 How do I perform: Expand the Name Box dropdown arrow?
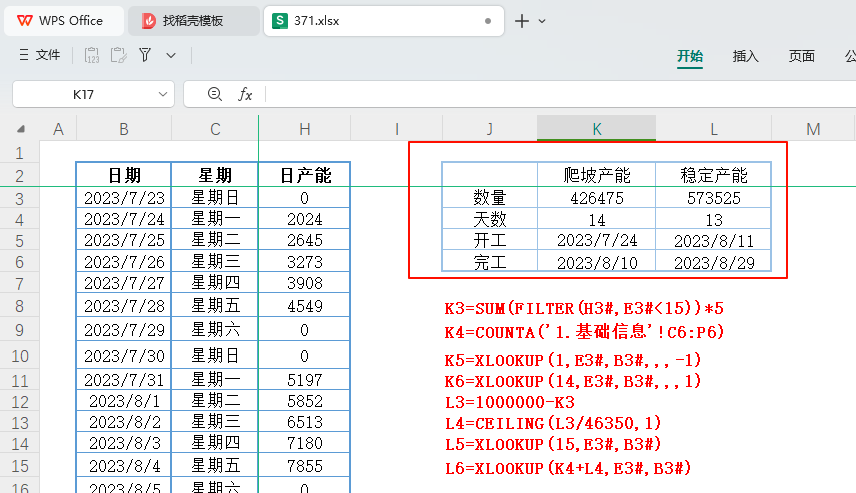pos(163,94)
